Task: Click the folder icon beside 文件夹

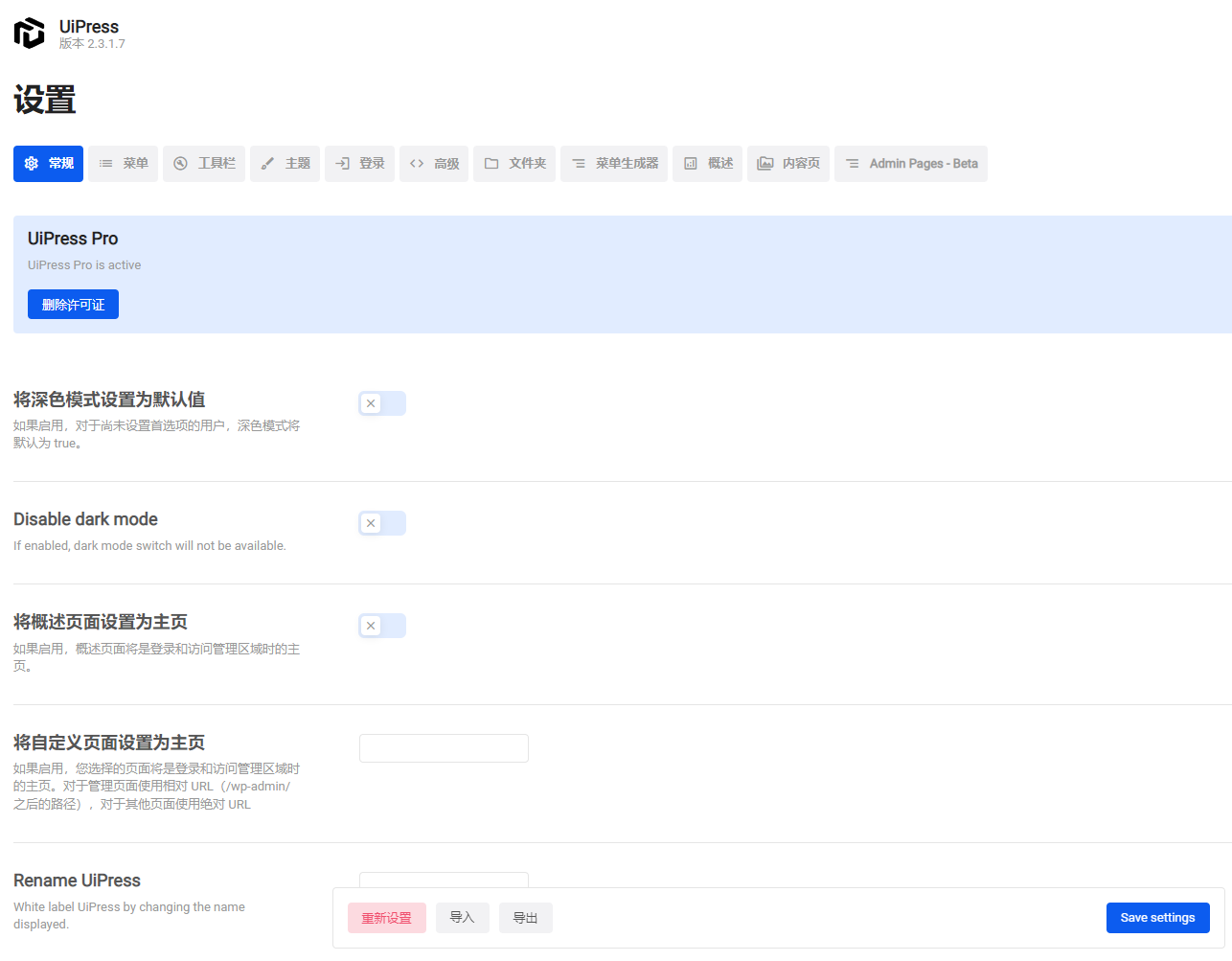Action: tap(491, 164)
